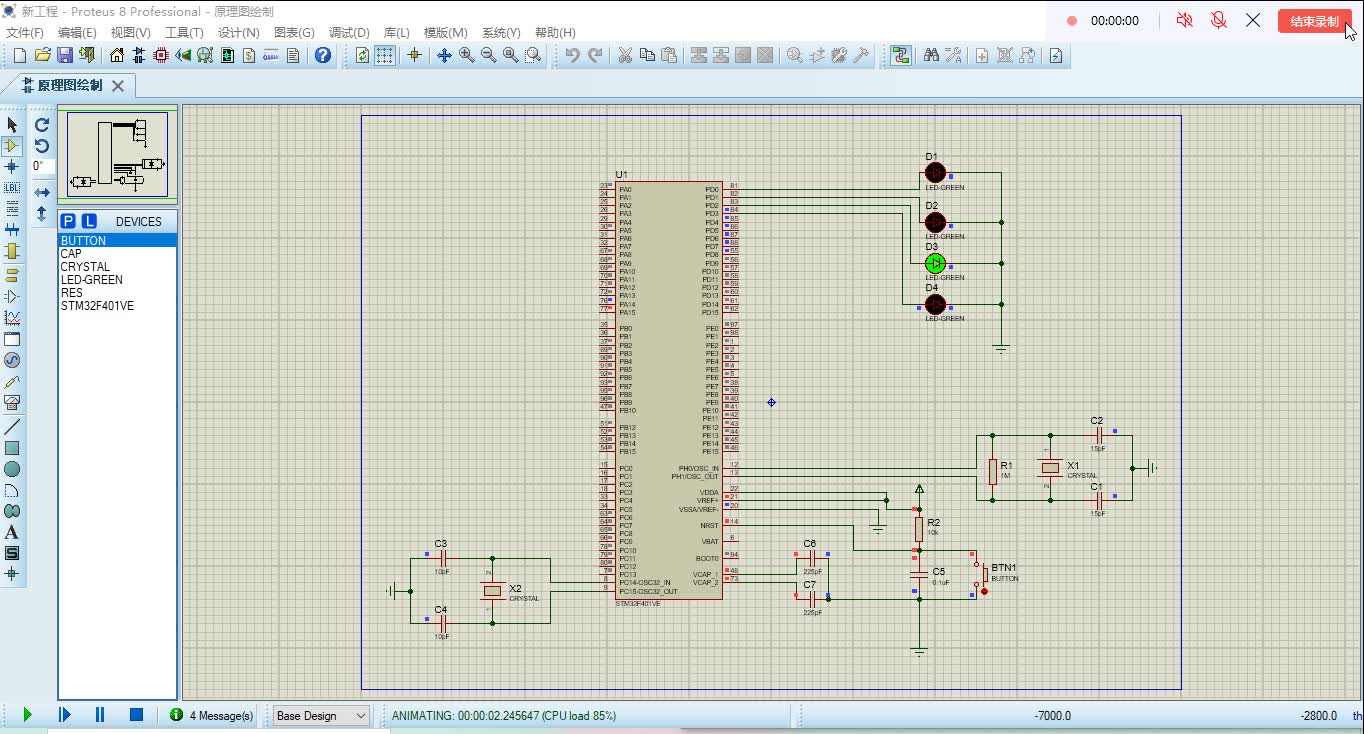This screenshot has height=734, width=1364.
Task: Click the 结束录制 button
Action: 1313,21
